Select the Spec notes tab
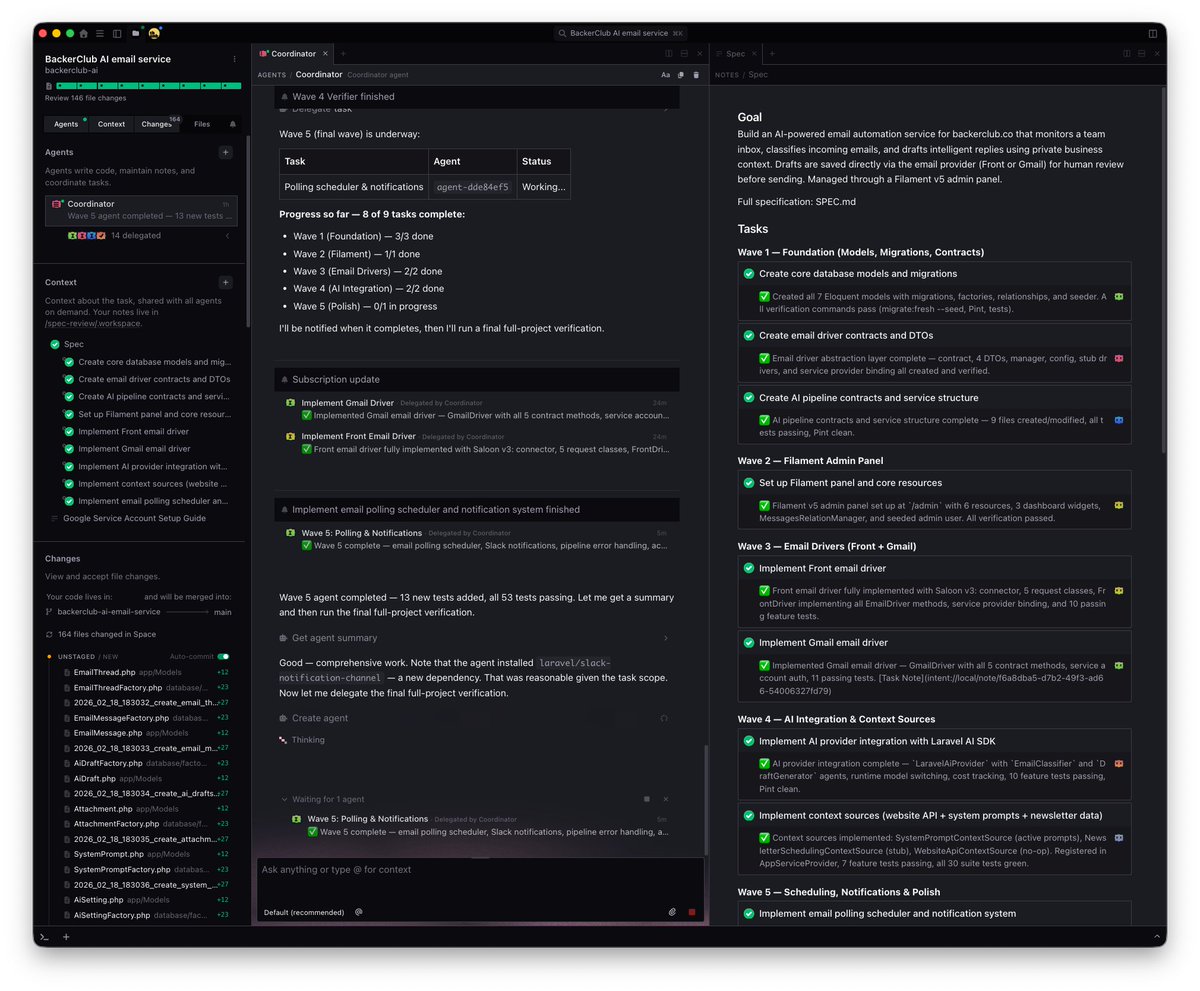1200x991 pixels. coord(735,54)
